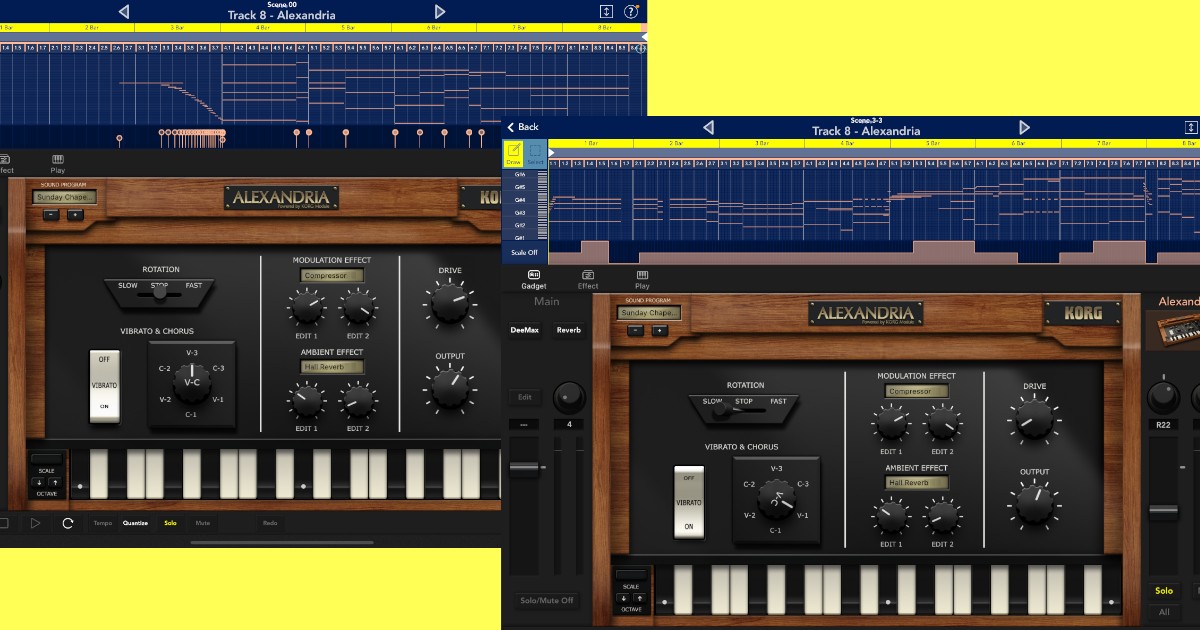The height and width of the screenshot is (630, 1200).
Task: Go to previous track in Scene 00 window
Action: click(124, 11)
